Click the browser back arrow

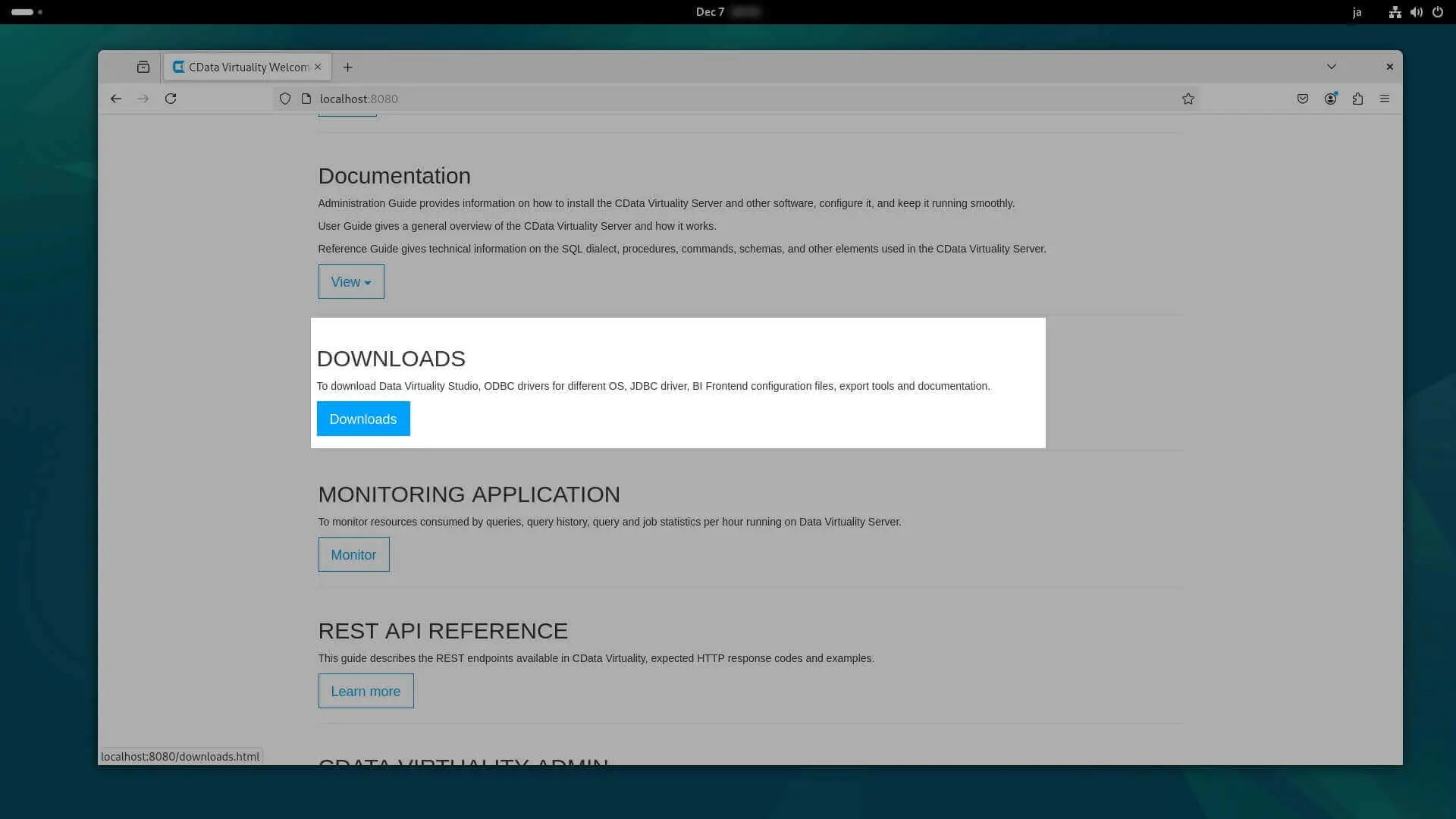pyautogui.click(x=116, y=99)
